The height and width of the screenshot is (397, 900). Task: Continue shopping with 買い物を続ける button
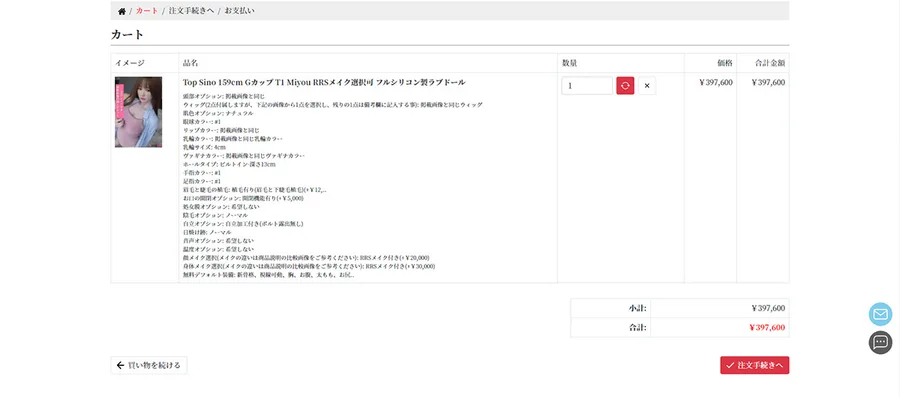[x=149, y=365]
